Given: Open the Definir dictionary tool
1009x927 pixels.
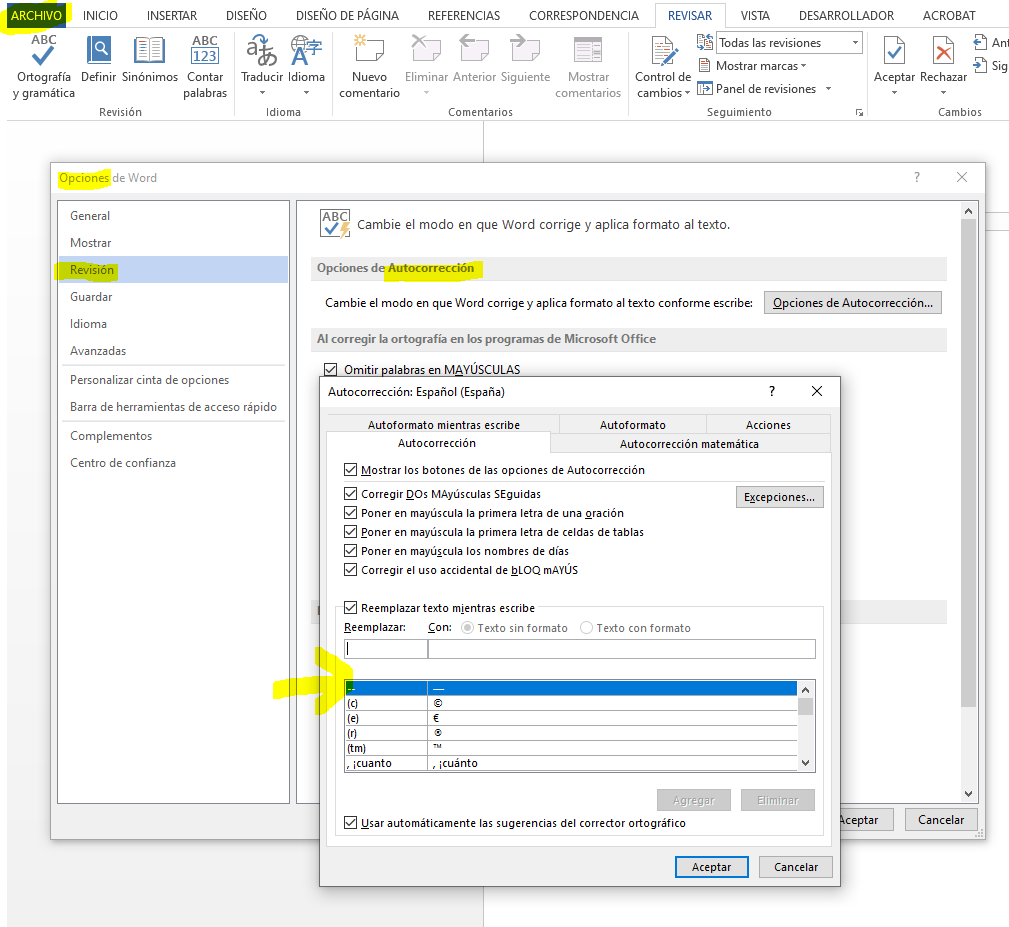Looking at the screenshot, I should [98, 52].
